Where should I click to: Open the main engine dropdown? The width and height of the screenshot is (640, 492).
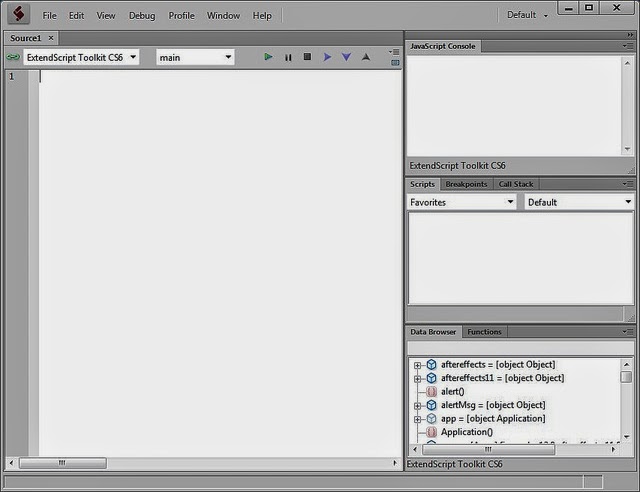195,57
